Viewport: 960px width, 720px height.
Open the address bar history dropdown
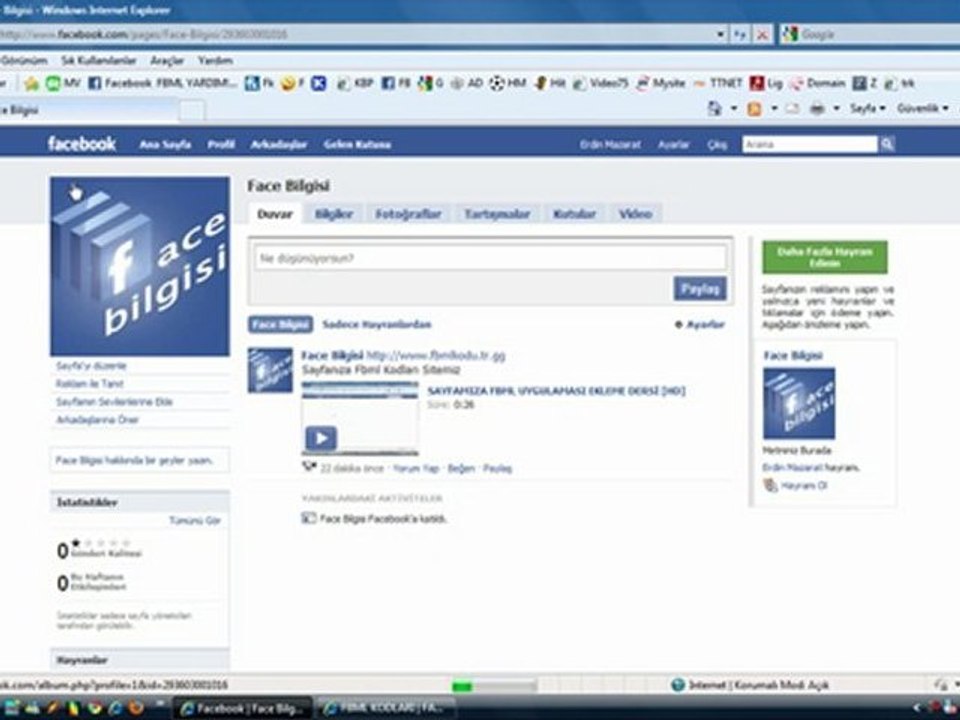(721, 35)
